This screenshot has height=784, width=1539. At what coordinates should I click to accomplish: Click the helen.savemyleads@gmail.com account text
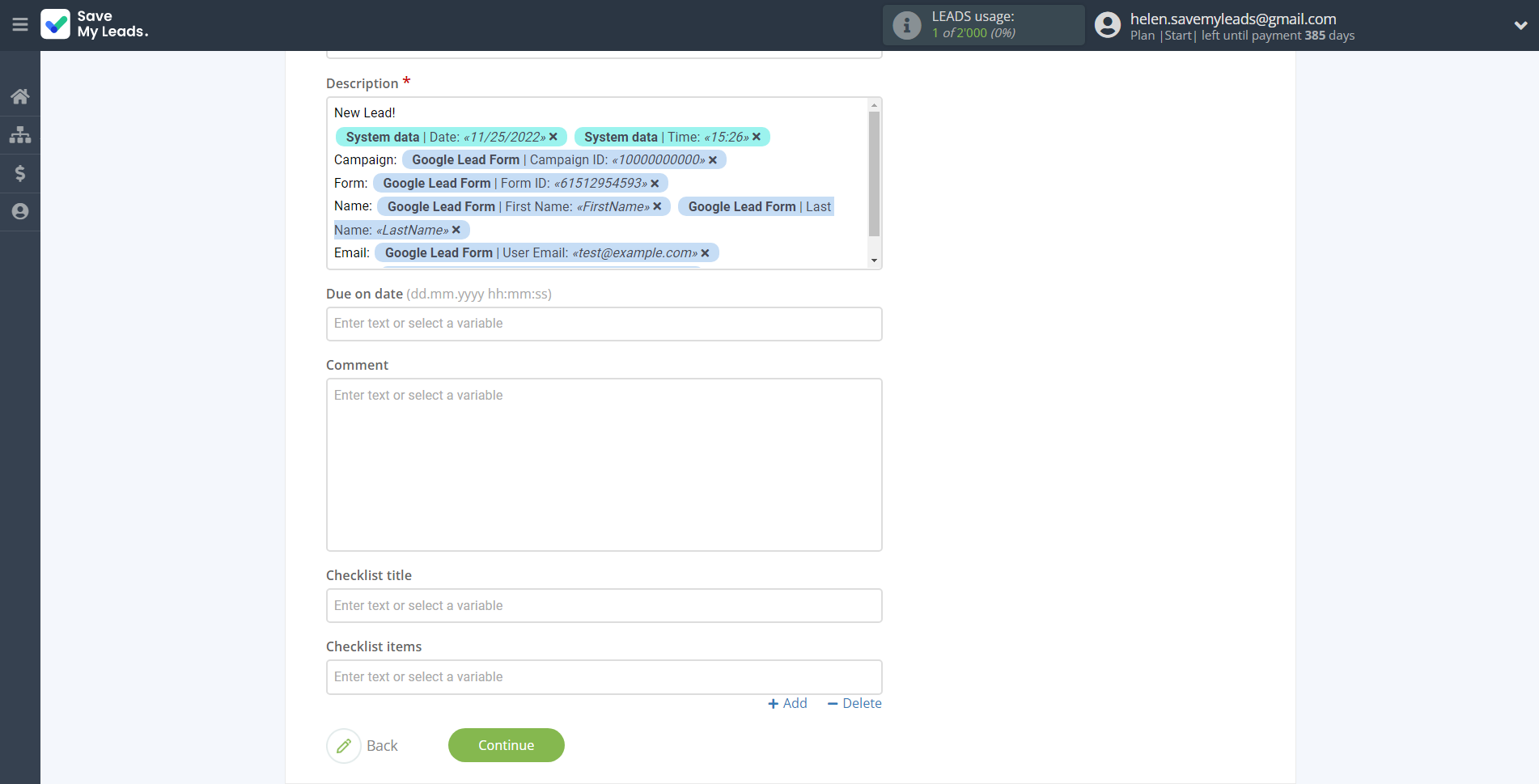1233,19
